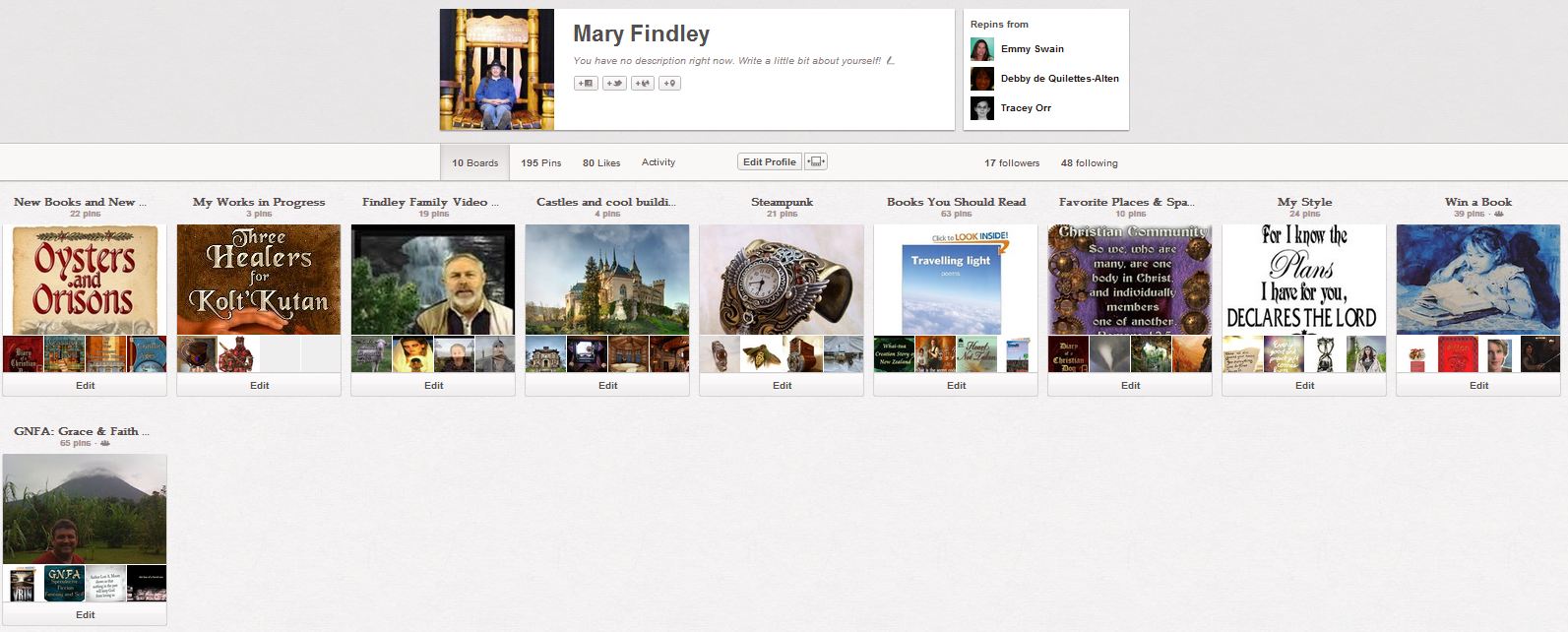Click the rearrange boards icon
1568x632 pixels.
click(816, 162)
